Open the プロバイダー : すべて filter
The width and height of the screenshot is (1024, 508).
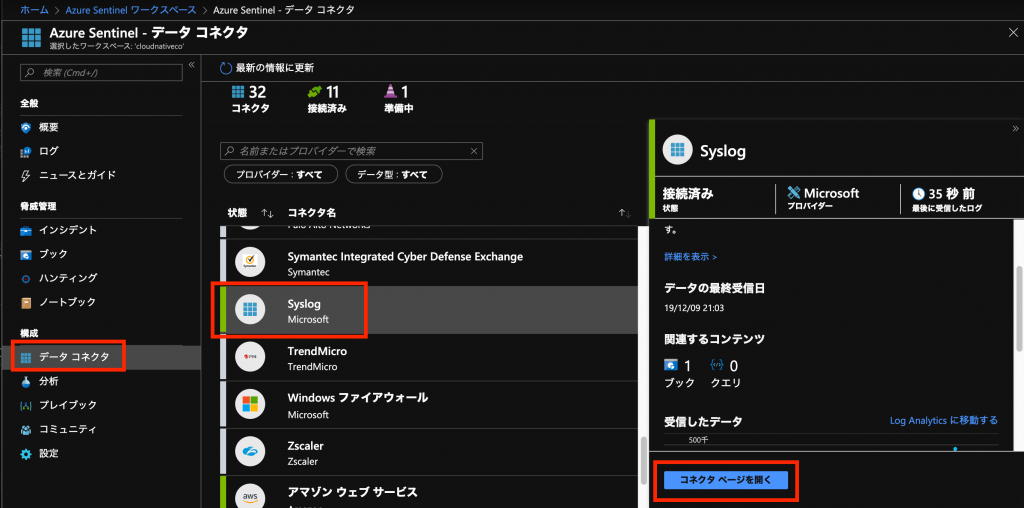(x=281, y=174)
